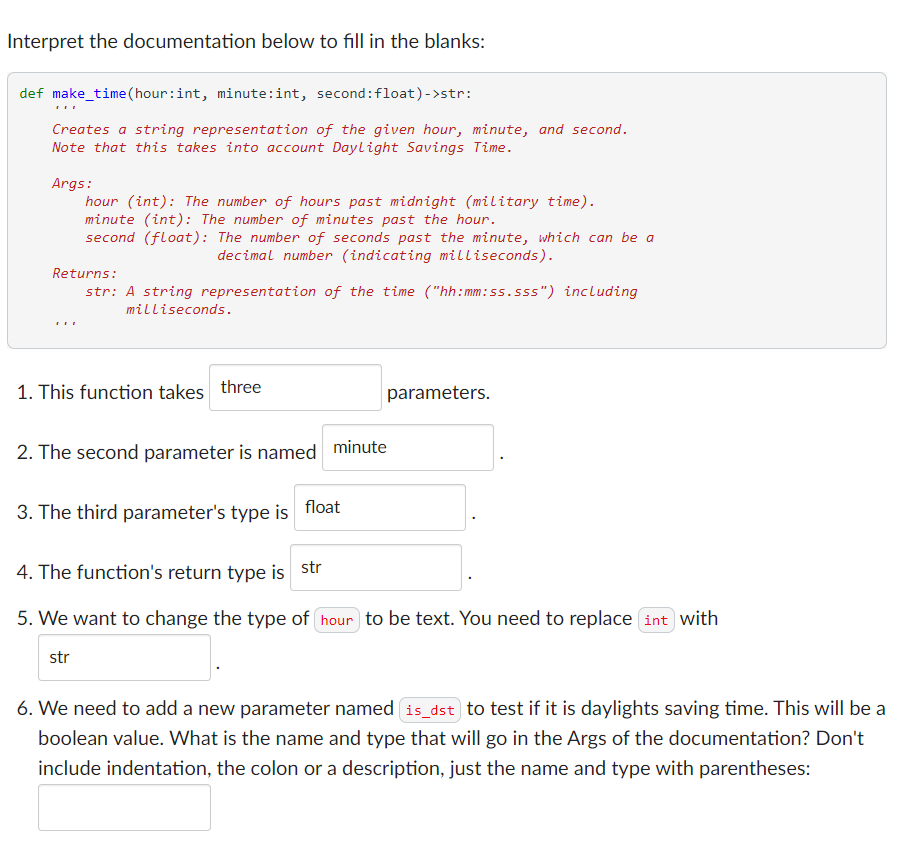Select the highlighted "int" code token
Screen dimensions: 909x853
656,620
